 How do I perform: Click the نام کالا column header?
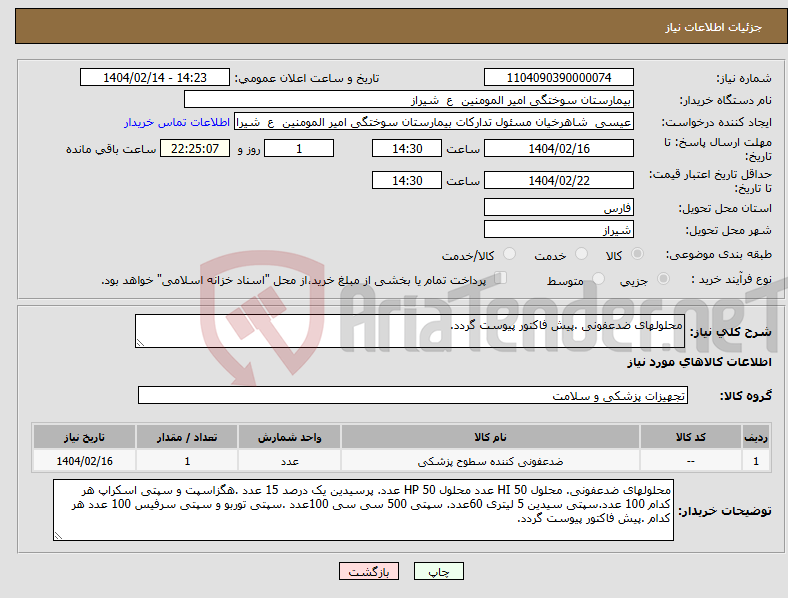pyautogui.click(x=490, y=437)
